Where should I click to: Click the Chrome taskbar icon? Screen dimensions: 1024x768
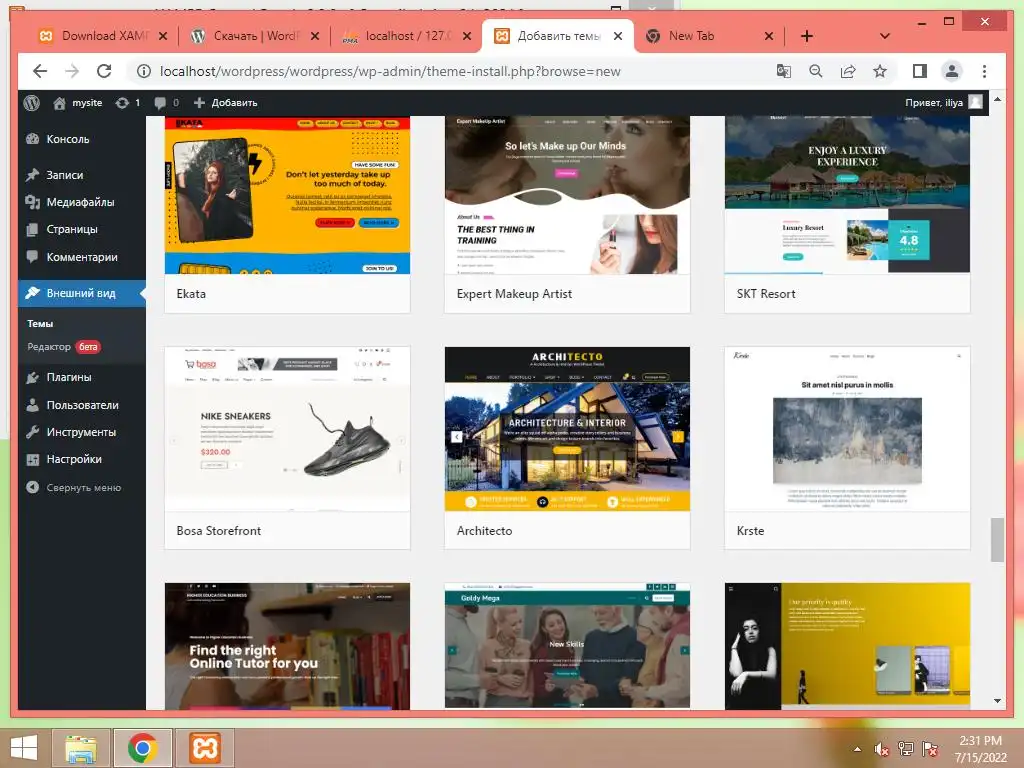[x=143, y=748]
